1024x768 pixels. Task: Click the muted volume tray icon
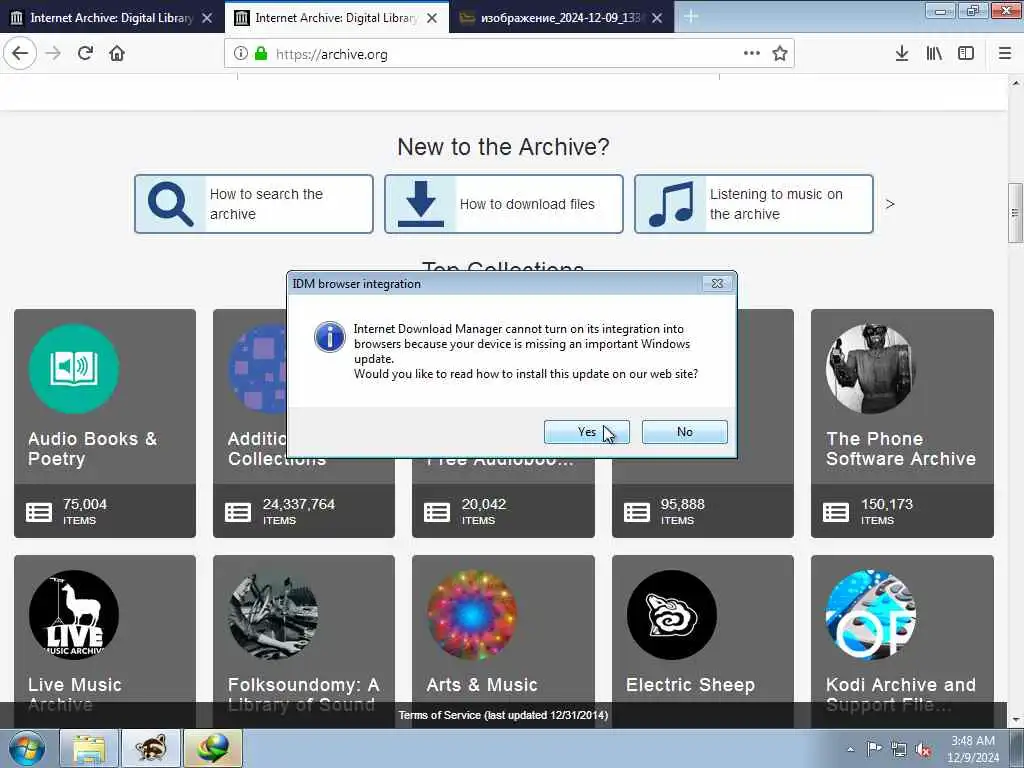point(923,749)
